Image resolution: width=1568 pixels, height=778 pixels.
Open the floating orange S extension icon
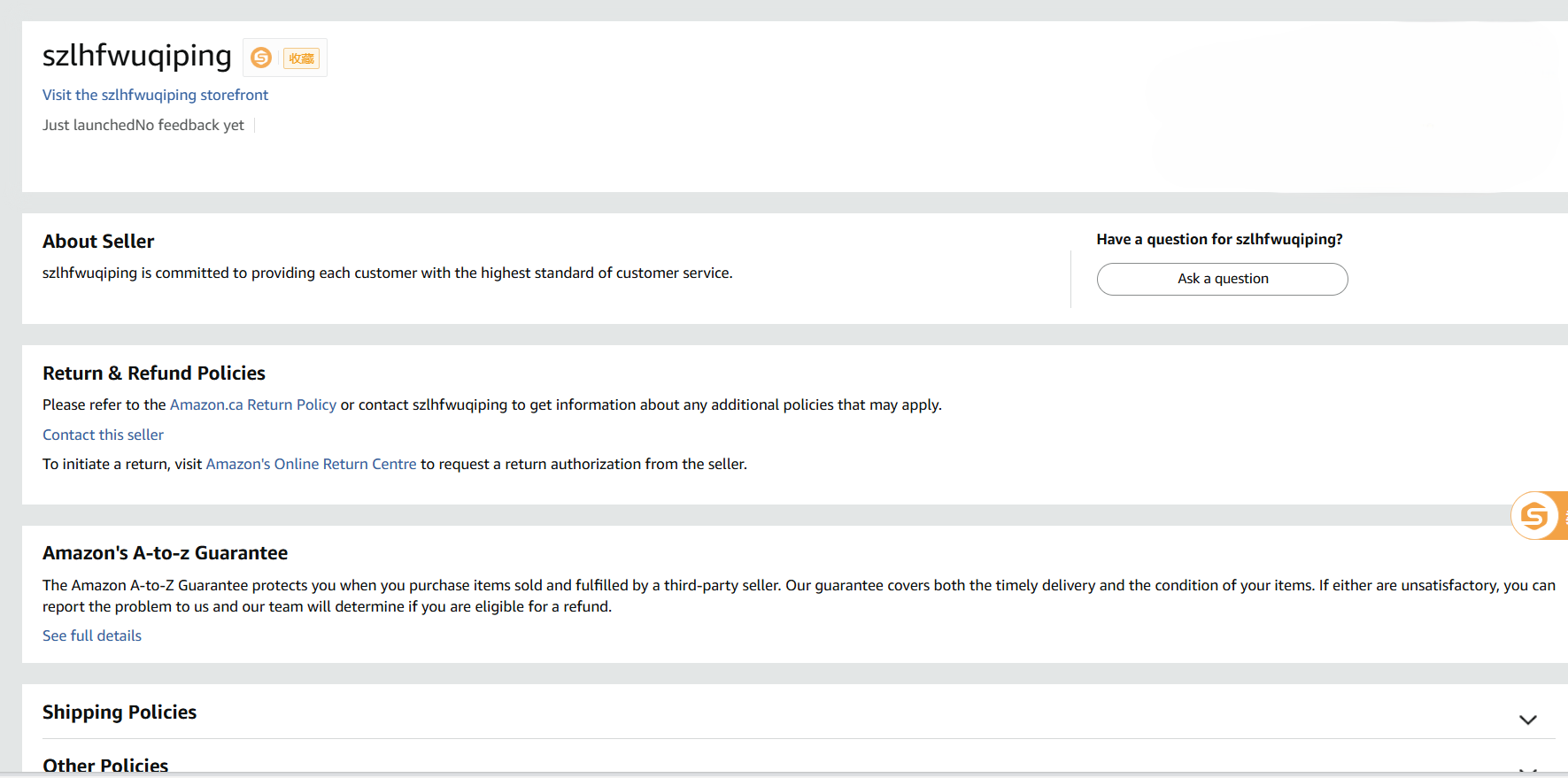[x=1535, y=515]
